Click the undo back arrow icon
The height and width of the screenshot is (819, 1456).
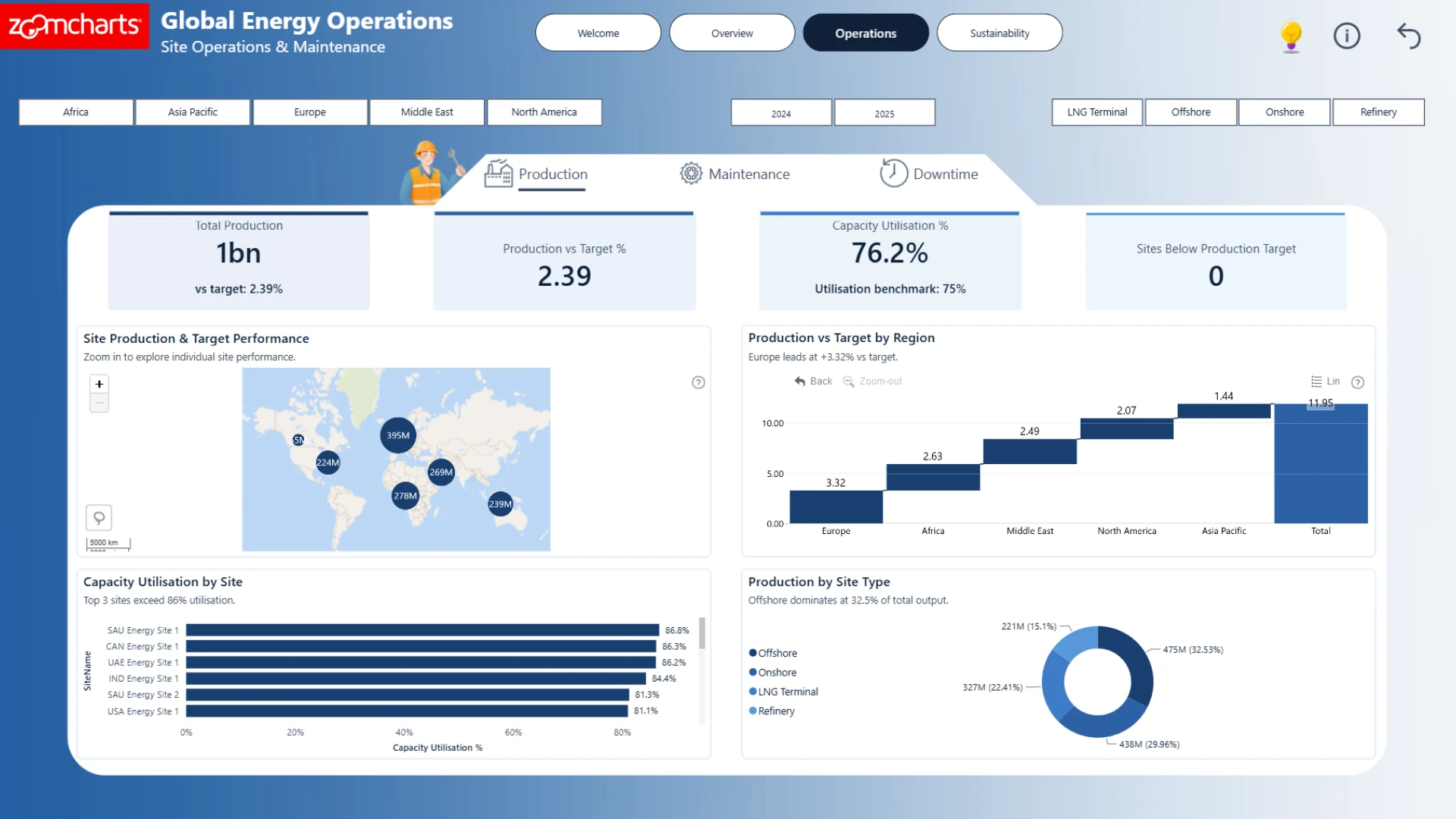tap(1408, 36)
